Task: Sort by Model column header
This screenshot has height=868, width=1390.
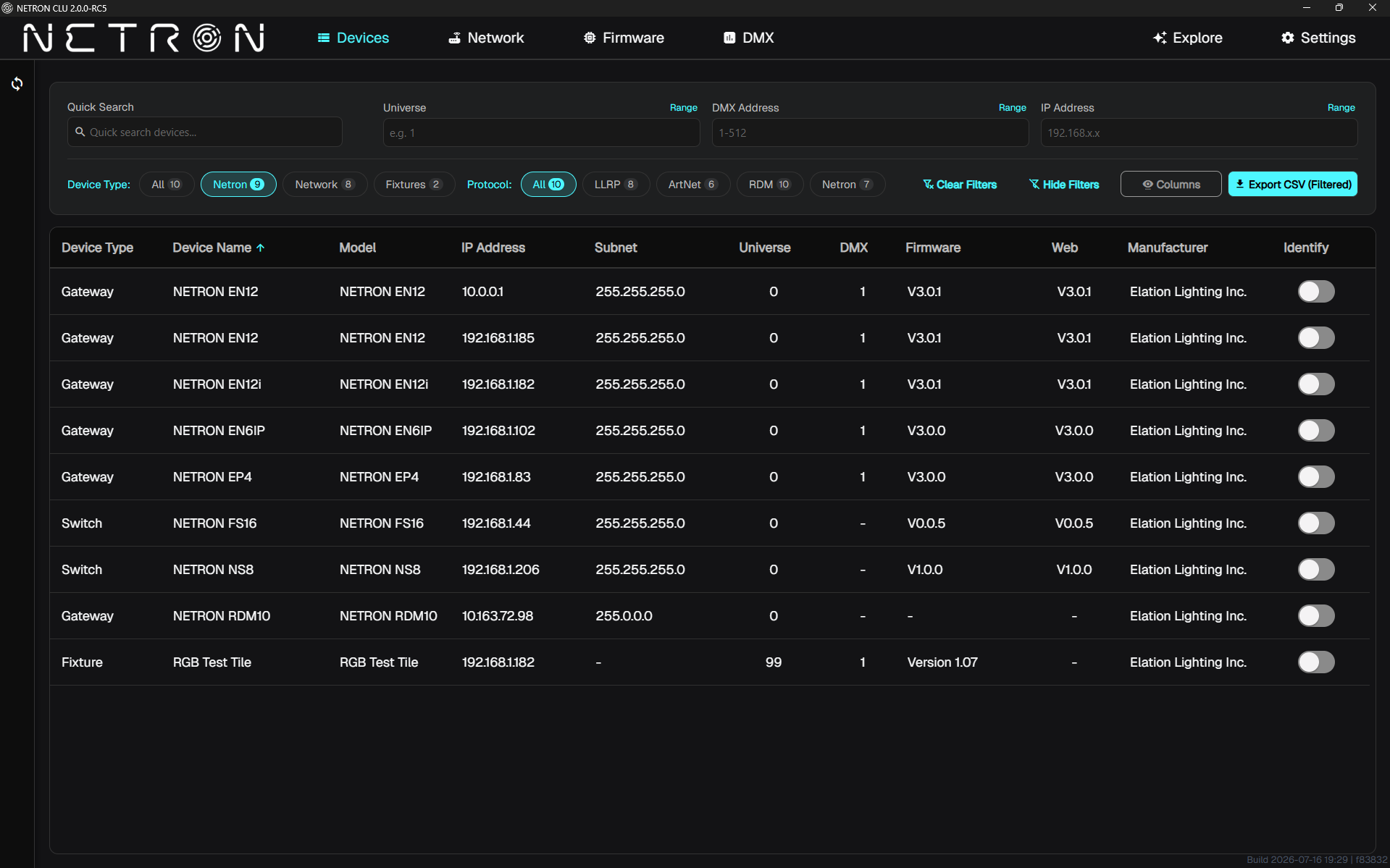Action: (358, 248)
